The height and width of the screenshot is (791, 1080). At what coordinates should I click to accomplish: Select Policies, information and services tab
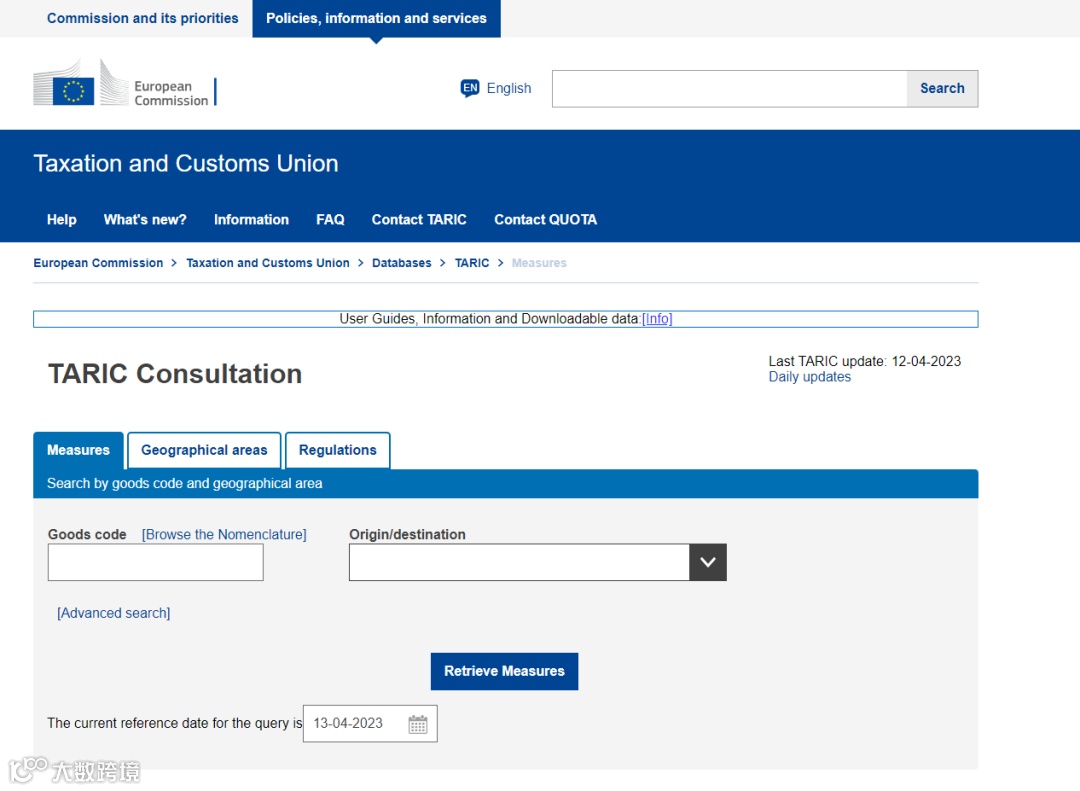point(376,19)
